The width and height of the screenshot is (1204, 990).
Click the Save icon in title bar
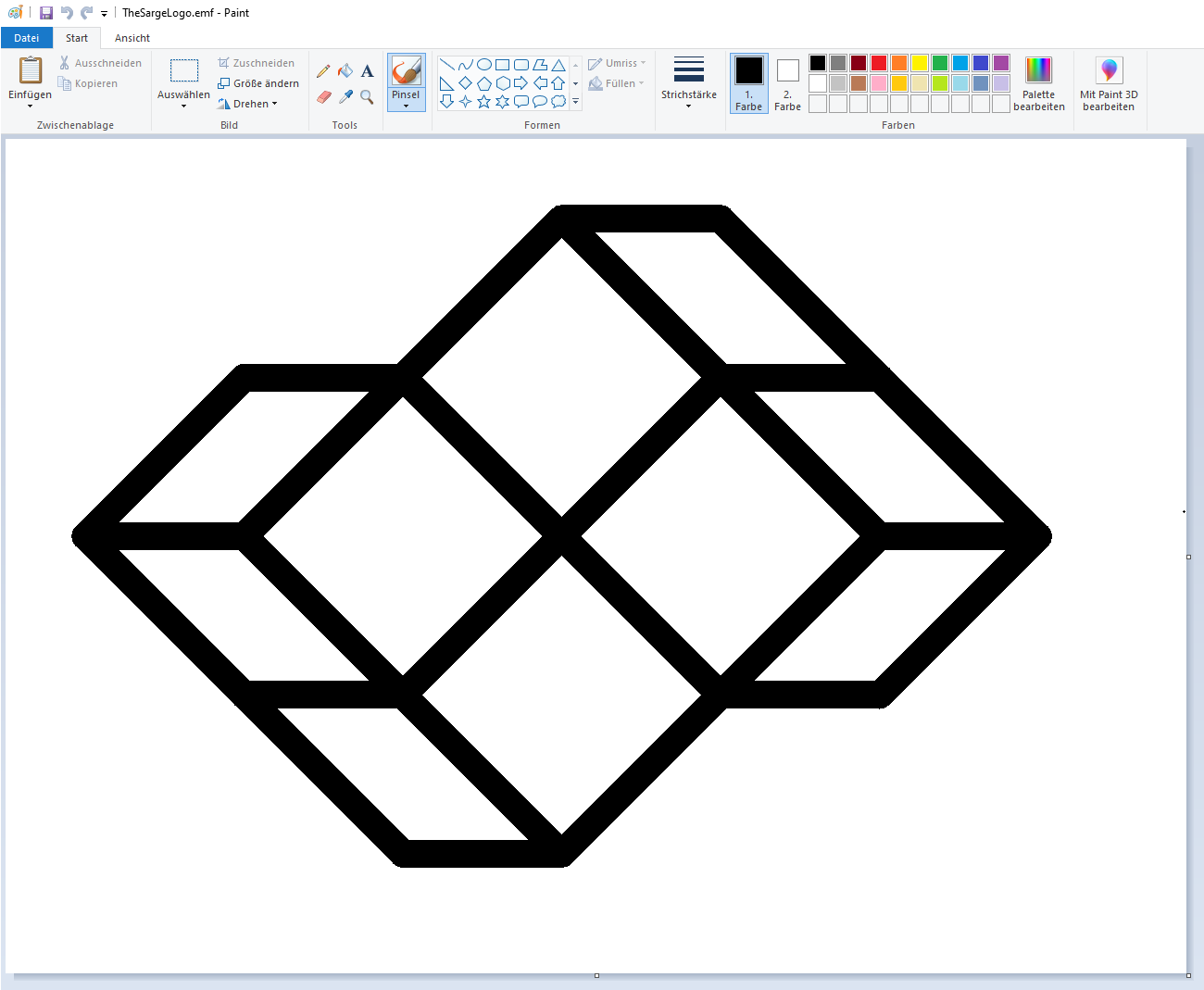coord(46,13)
